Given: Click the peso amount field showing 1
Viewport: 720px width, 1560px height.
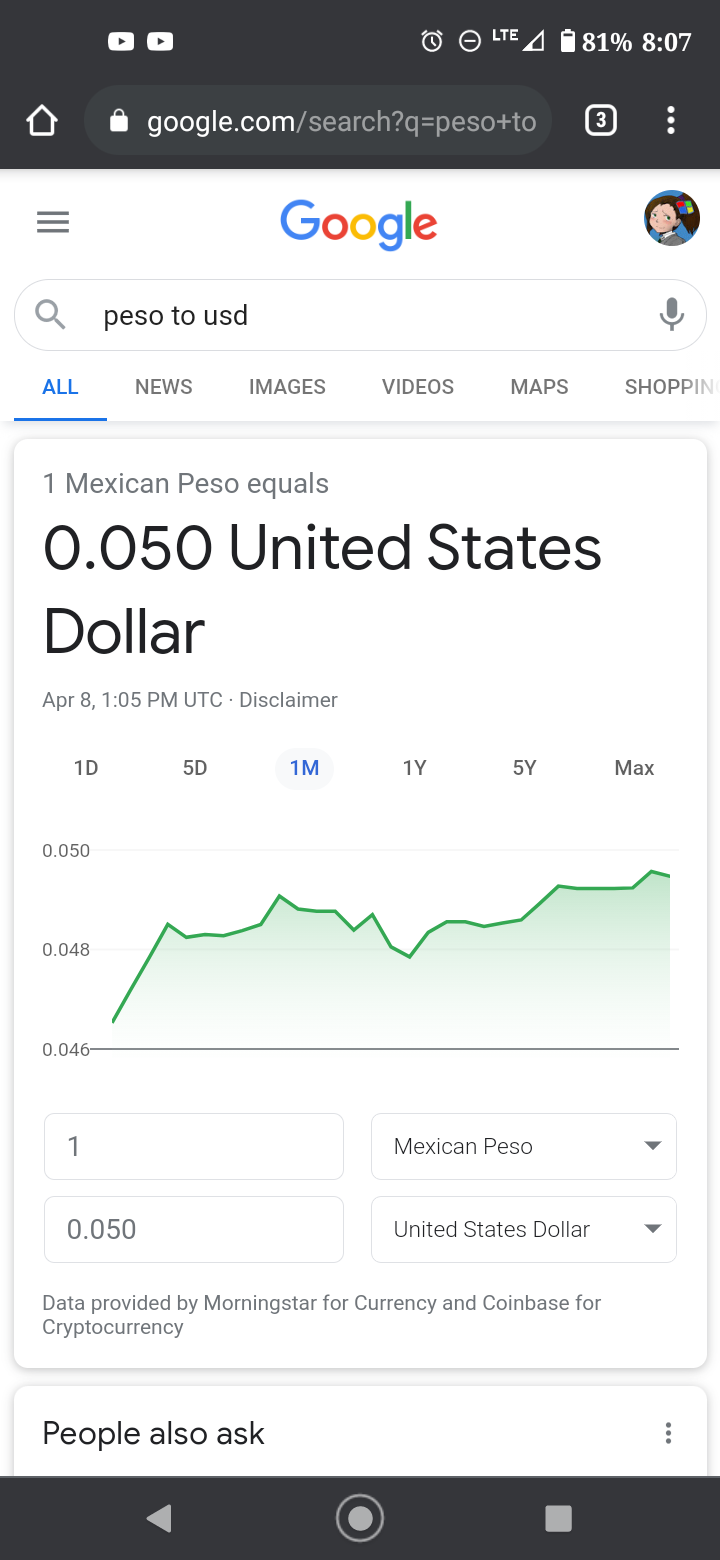Looking at the screenshot, I should [194, 1146].
